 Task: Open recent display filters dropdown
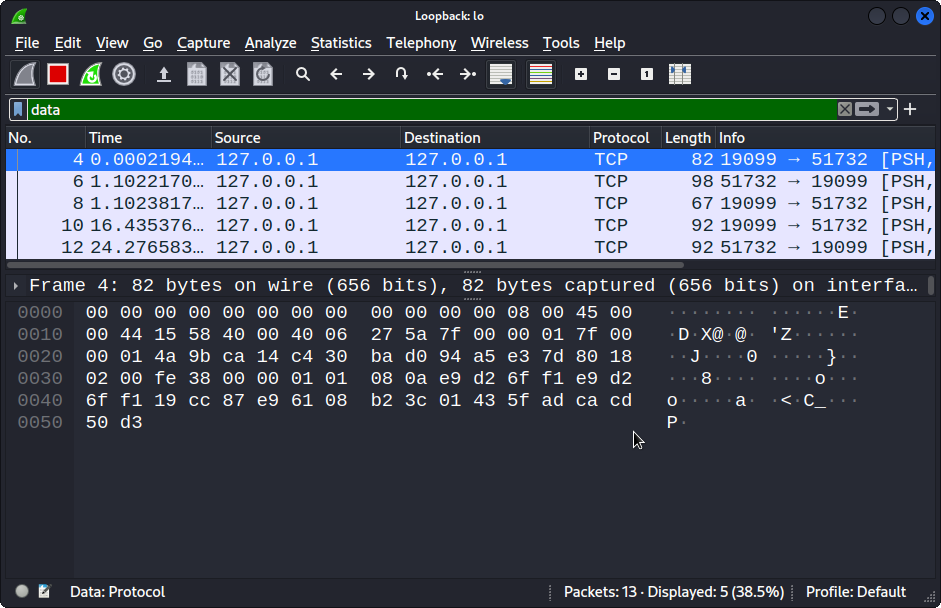point(889,109)
